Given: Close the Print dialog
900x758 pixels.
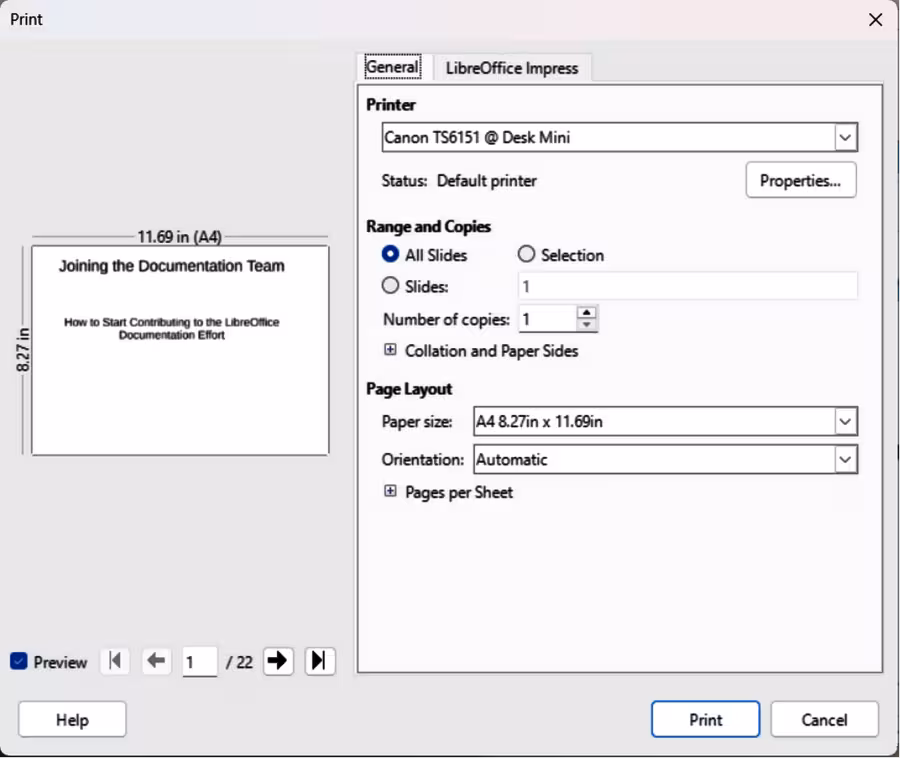Looking at the screenshot, I should (x=875, y=20).
